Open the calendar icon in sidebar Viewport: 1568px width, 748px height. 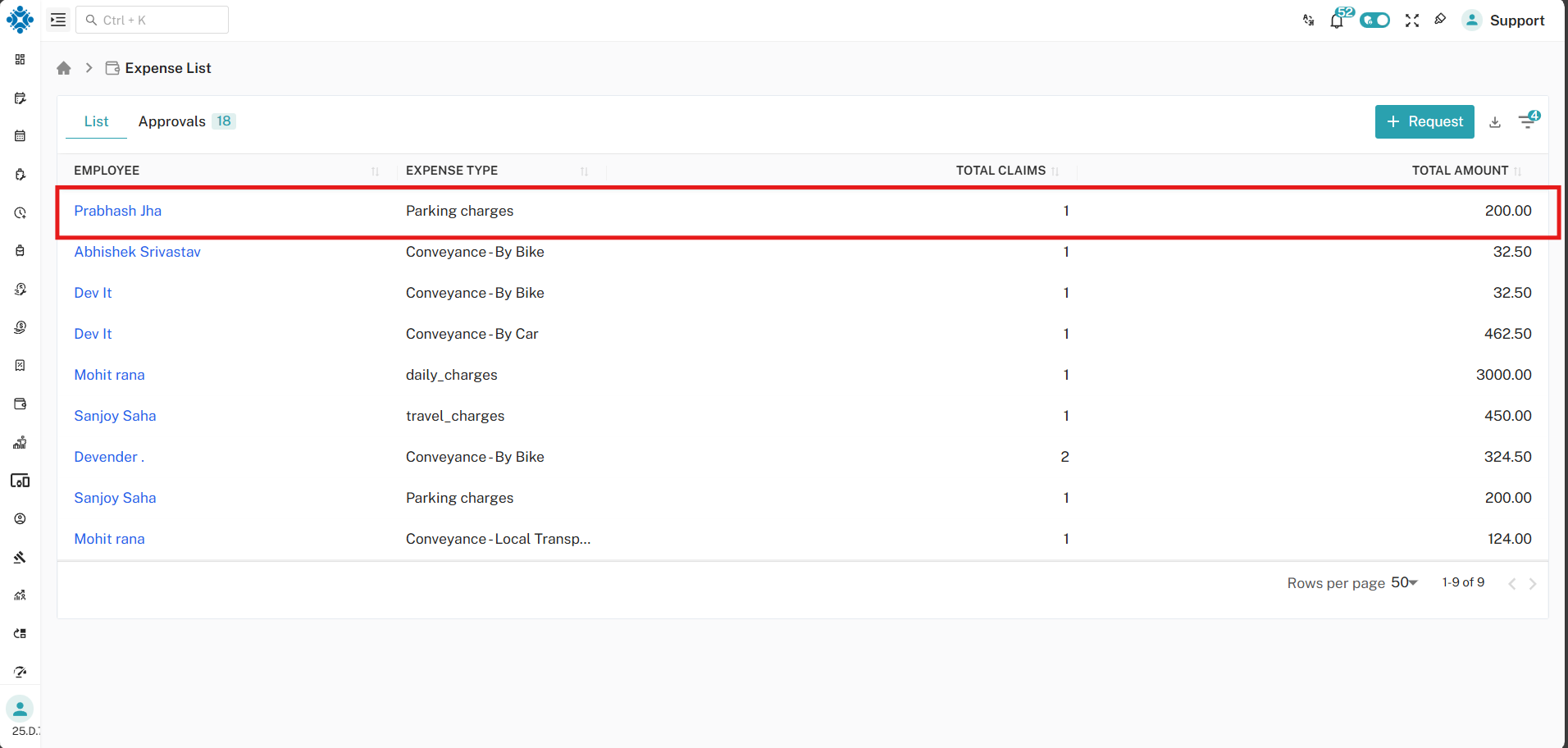(21, 136)
